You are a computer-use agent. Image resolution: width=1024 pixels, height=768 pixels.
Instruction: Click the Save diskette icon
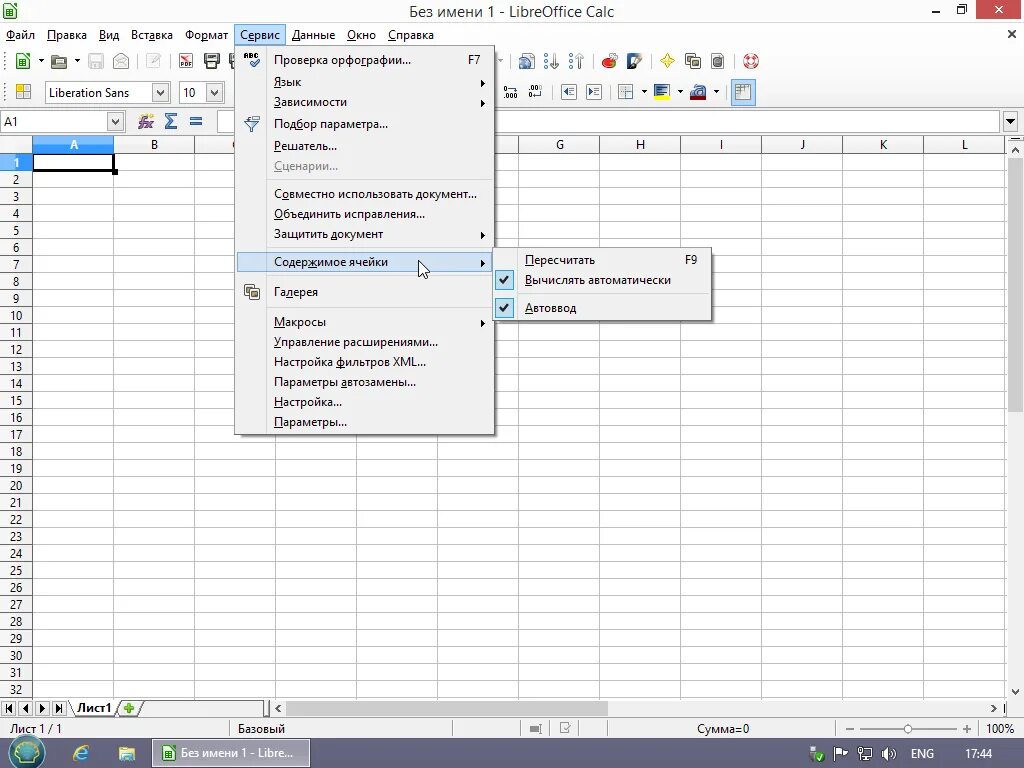click(96, 61)
